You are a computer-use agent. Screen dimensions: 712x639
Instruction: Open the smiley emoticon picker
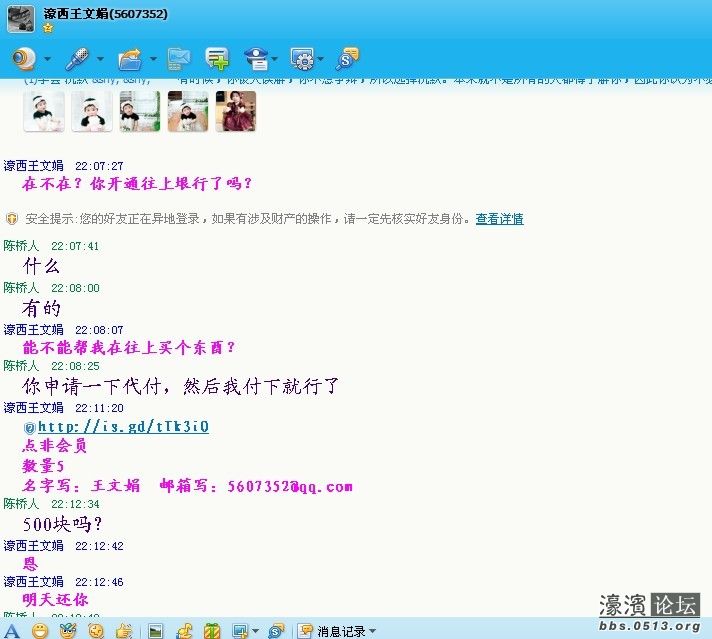click(x=40, y=631)
